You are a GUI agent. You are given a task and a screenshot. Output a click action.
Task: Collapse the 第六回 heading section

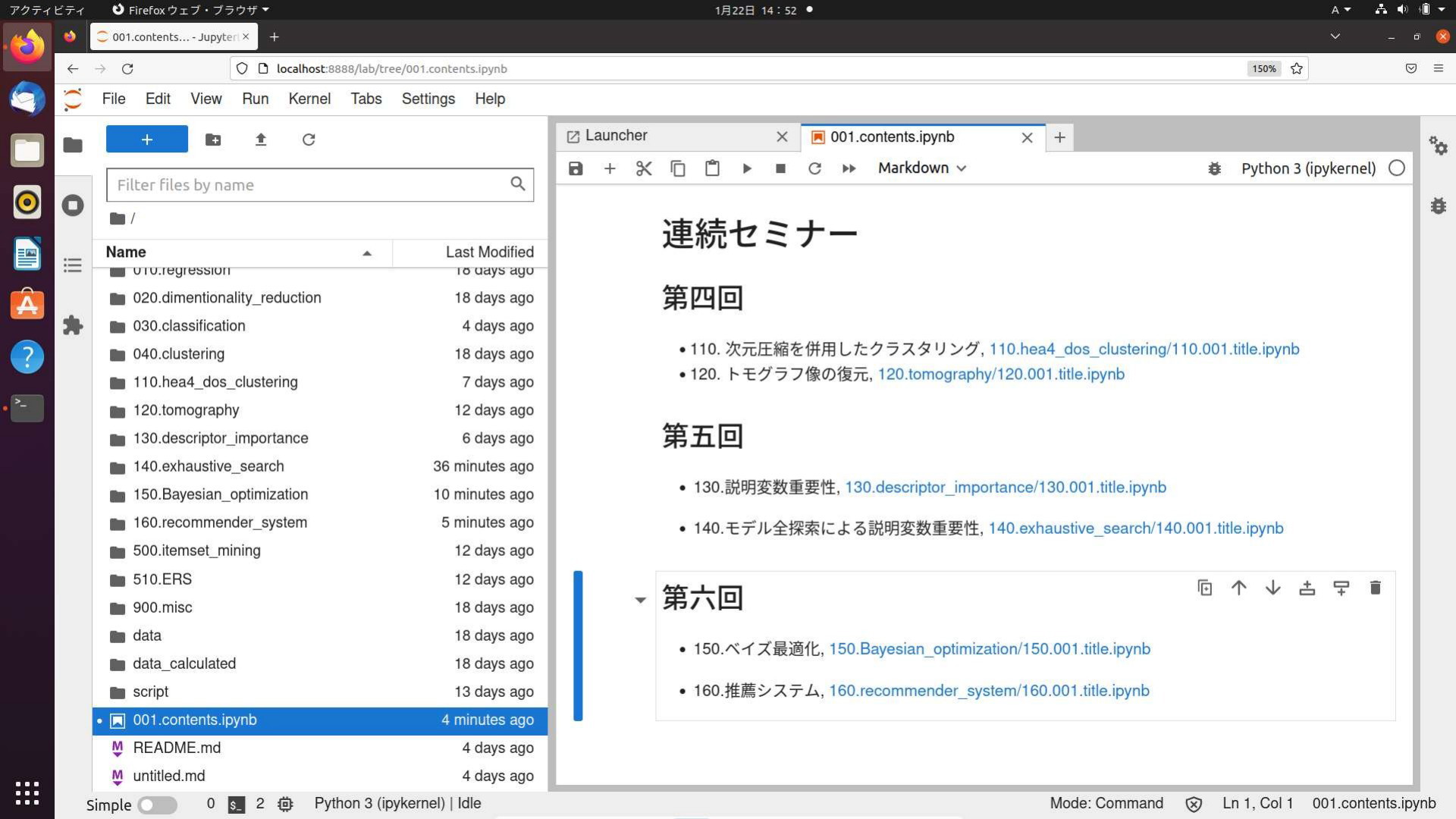tap(640, 600)
